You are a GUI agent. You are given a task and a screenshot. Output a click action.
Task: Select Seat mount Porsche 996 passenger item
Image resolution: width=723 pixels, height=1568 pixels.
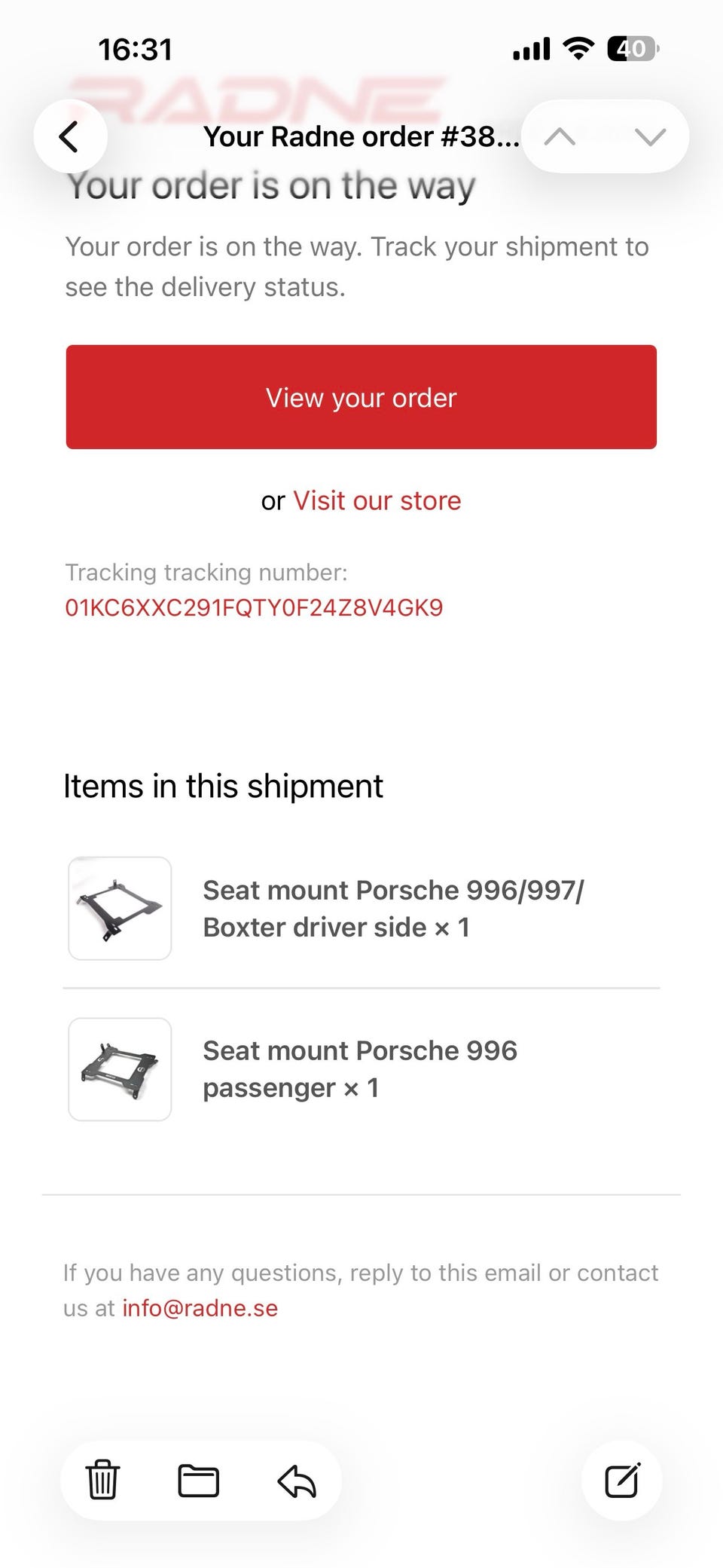pos(360,1069)
